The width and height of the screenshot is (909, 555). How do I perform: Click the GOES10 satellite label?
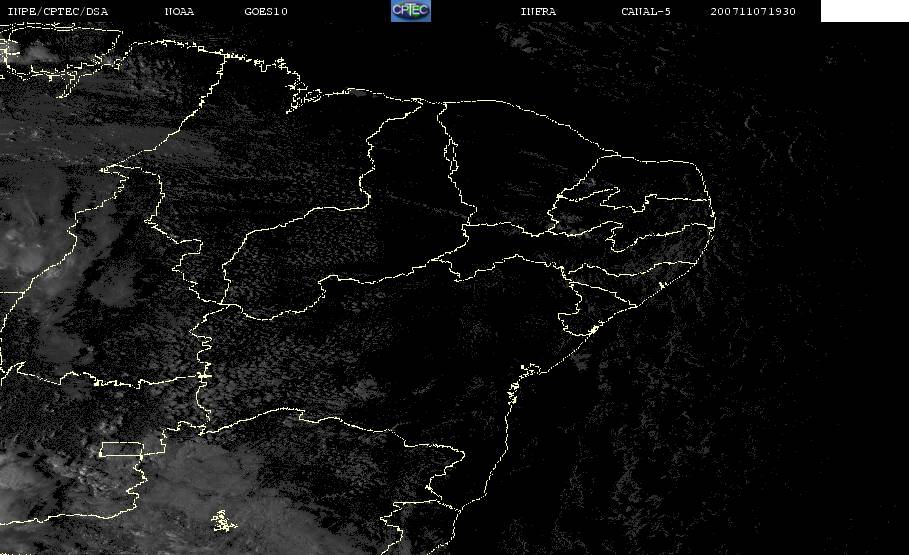[x=266, y=12]
